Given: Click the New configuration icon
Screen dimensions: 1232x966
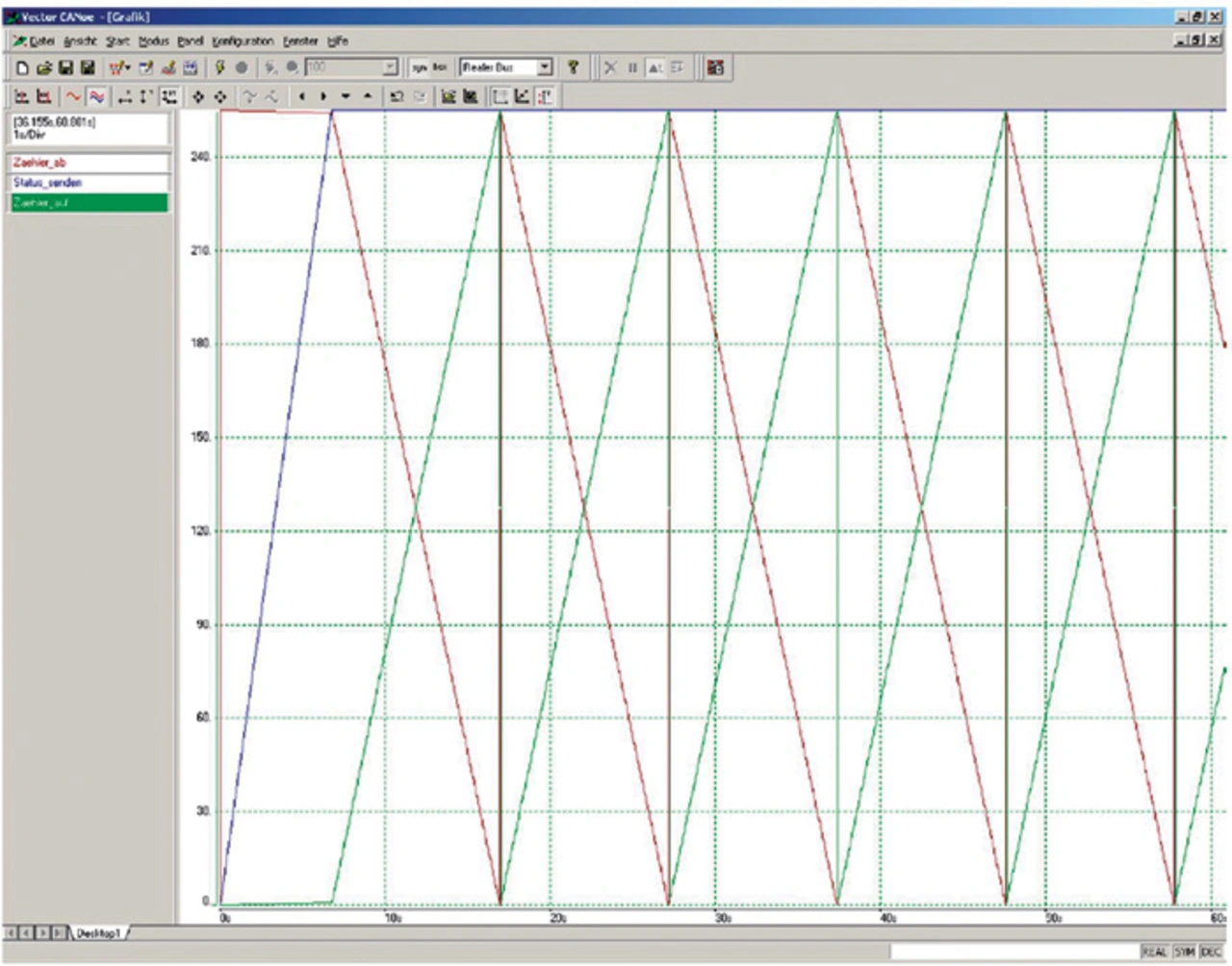Looking at the screenshot, I should (x=23, y=67).
